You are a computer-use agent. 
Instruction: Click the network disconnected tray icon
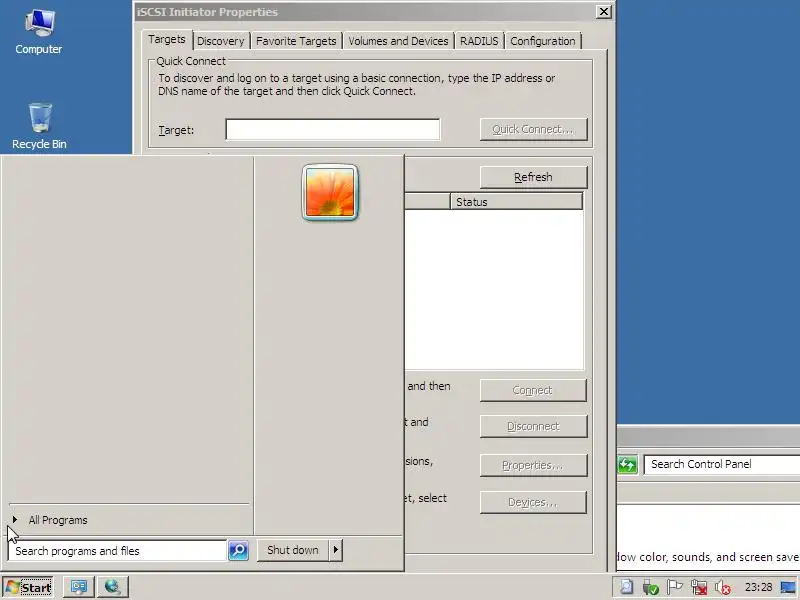coord(699,587)
